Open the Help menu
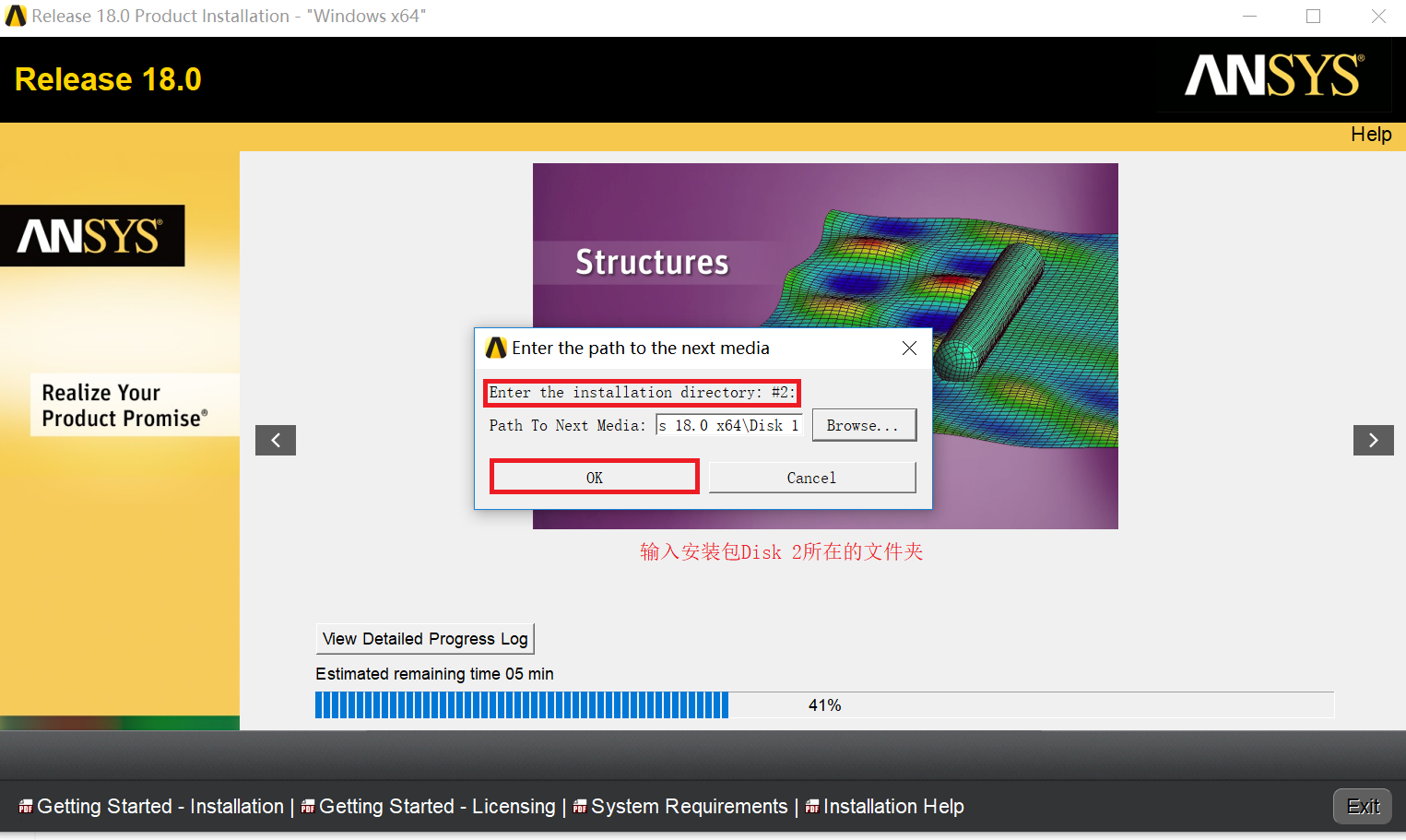Screen dimensions: 1406x840 coord(1371,135)
